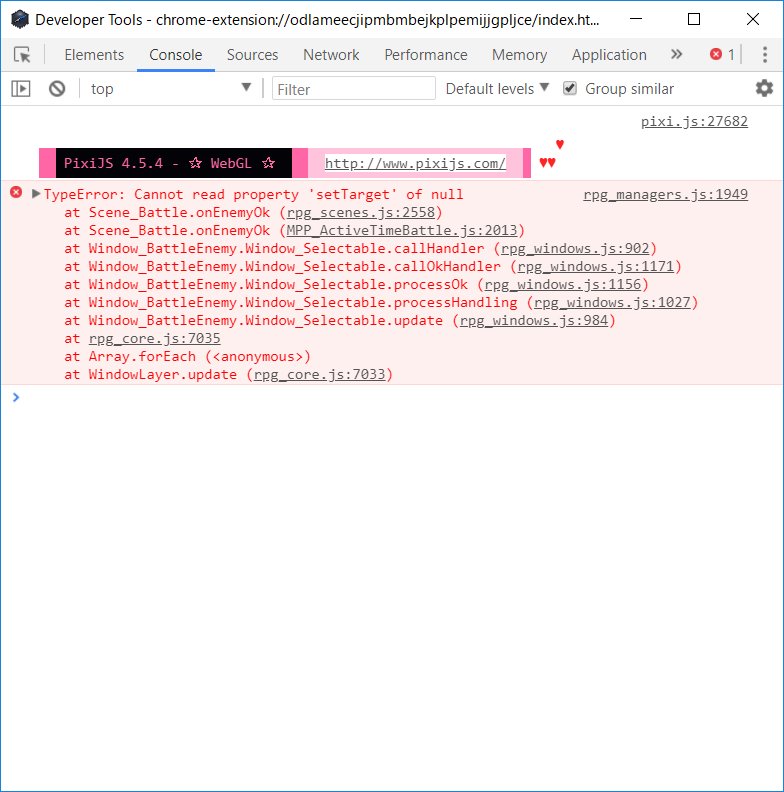784x792 pixels.
Task: Open the rpg_windows.js:1027 link
Action: tap(612, 303)
